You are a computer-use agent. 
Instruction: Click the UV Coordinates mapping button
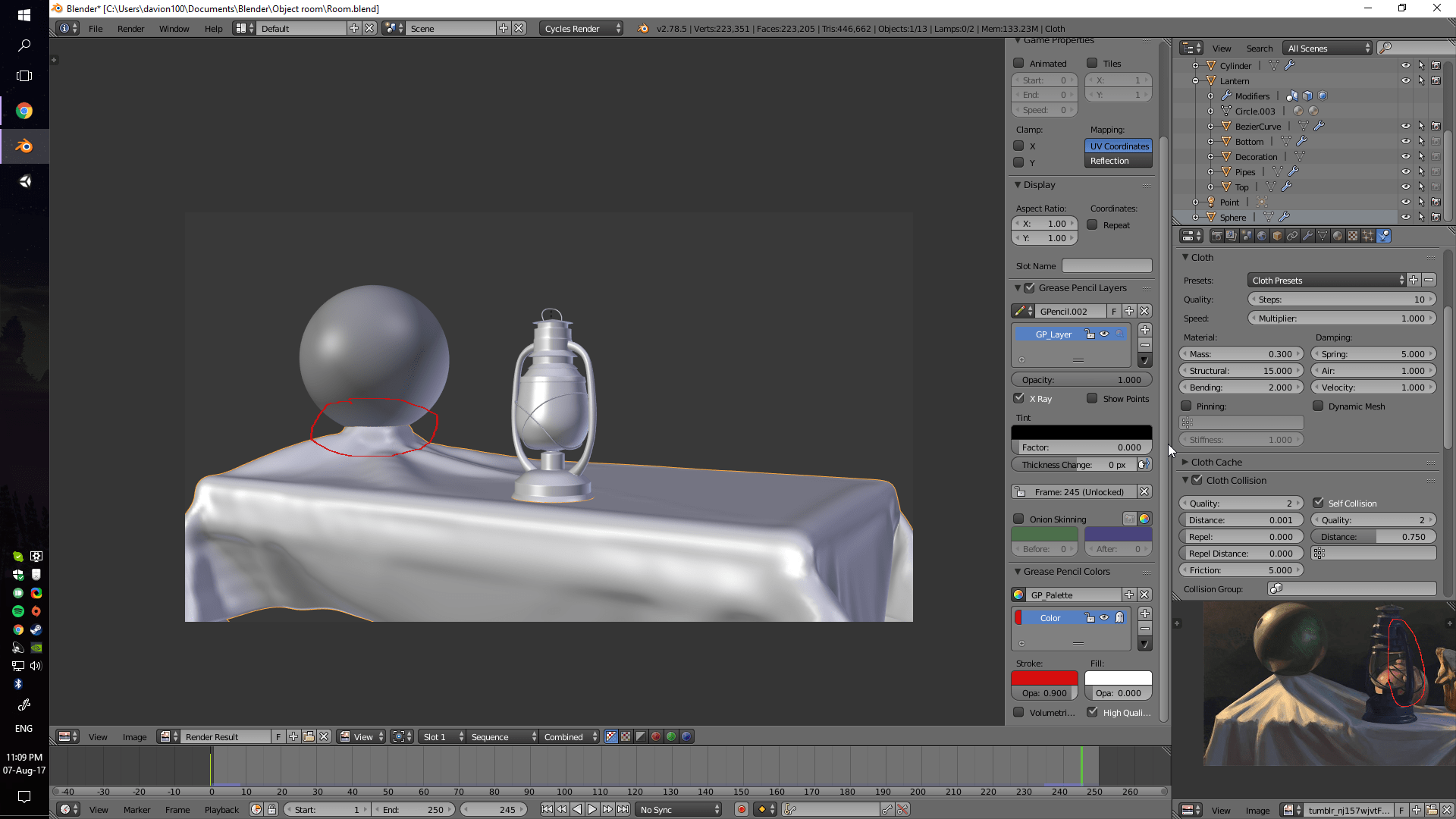(x=1118, y=146)
